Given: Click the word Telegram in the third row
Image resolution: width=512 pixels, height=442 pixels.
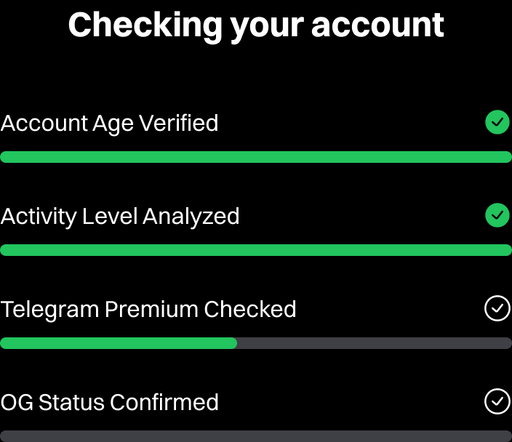Looking at the screenshot, I should pyautogui.click(x=50, y=310).
